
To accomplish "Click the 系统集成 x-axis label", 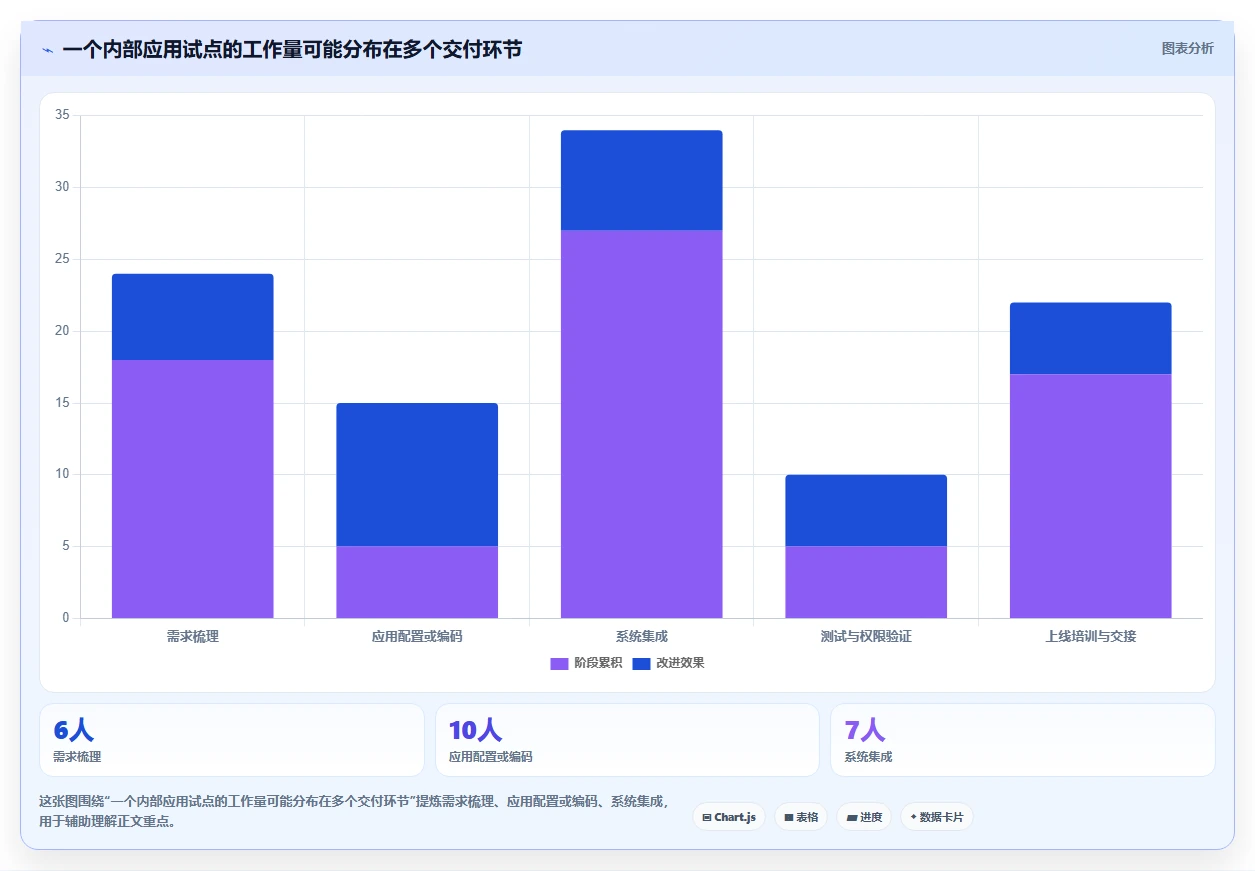I will coord(642,636).
